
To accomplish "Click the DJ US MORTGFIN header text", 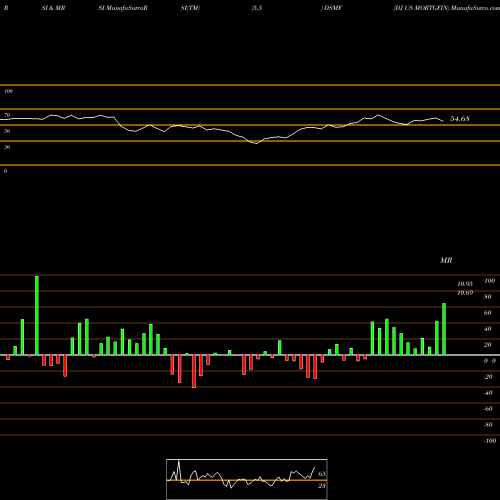I will (x=421, y=8).
